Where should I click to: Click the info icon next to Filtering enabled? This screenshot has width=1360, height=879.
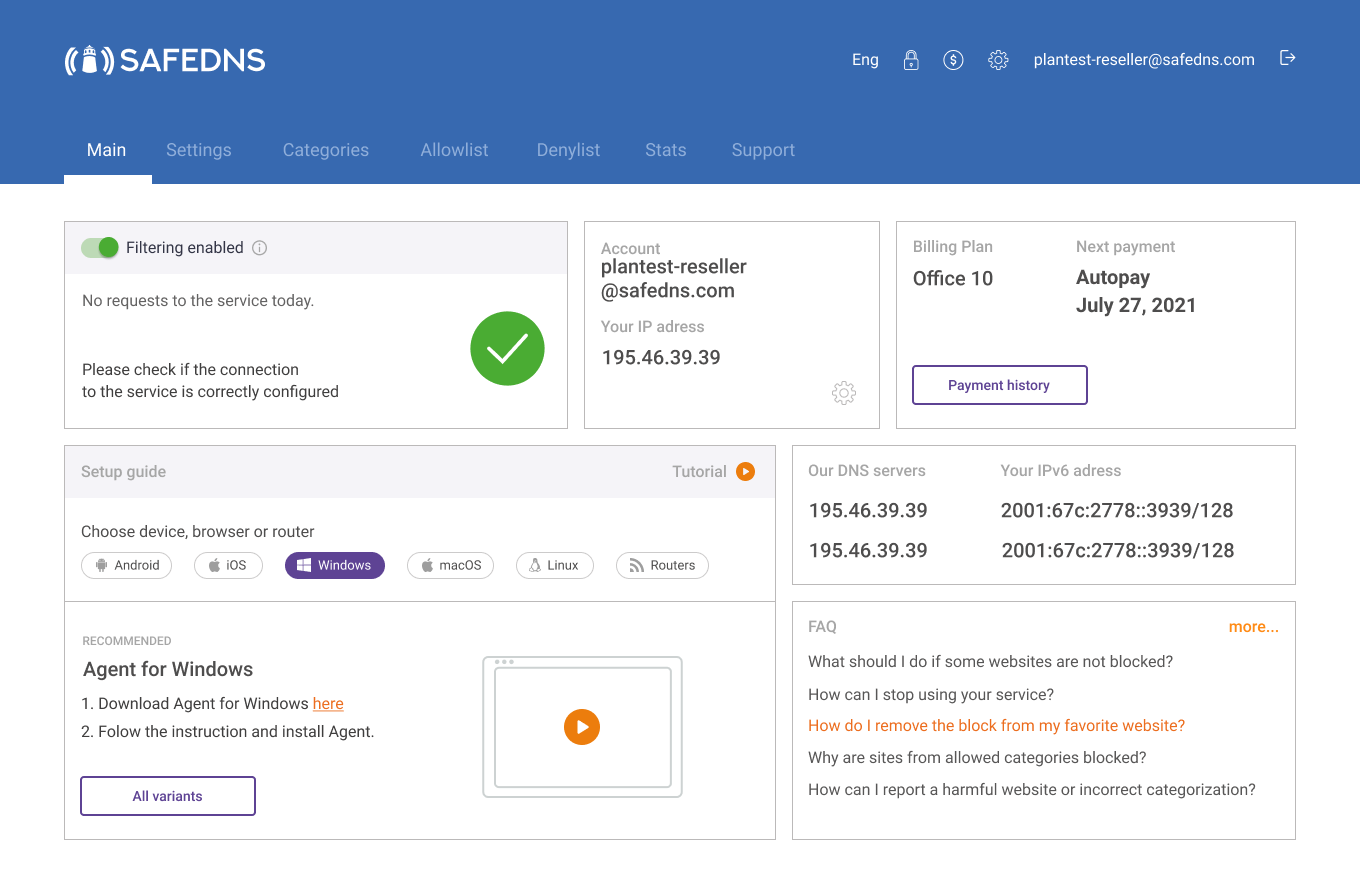pos(259,247)
